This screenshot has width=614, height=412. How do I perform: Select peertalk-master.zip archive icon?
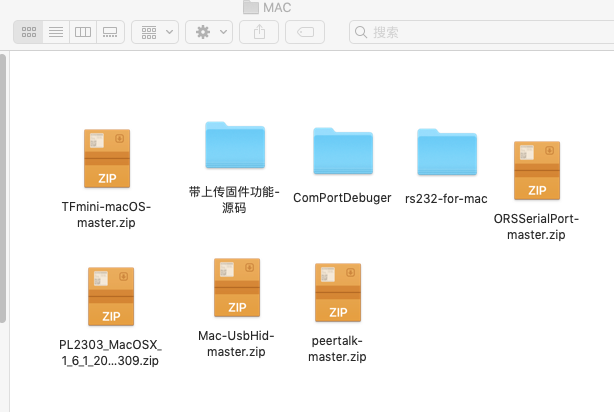[x=338, y=293]
